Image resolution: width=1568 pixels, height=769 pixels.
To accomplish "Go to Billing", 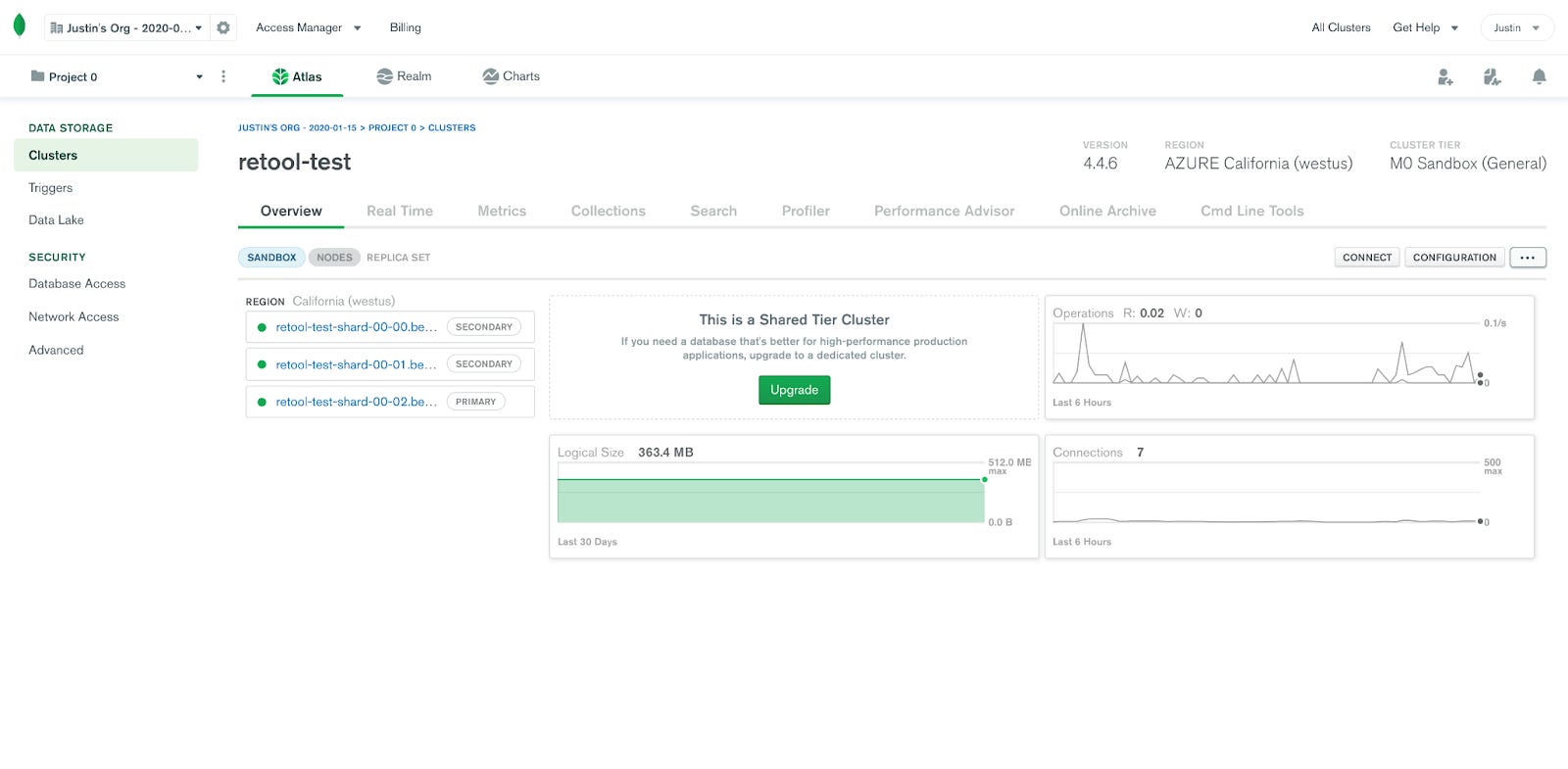I will [x=405, y=27].
